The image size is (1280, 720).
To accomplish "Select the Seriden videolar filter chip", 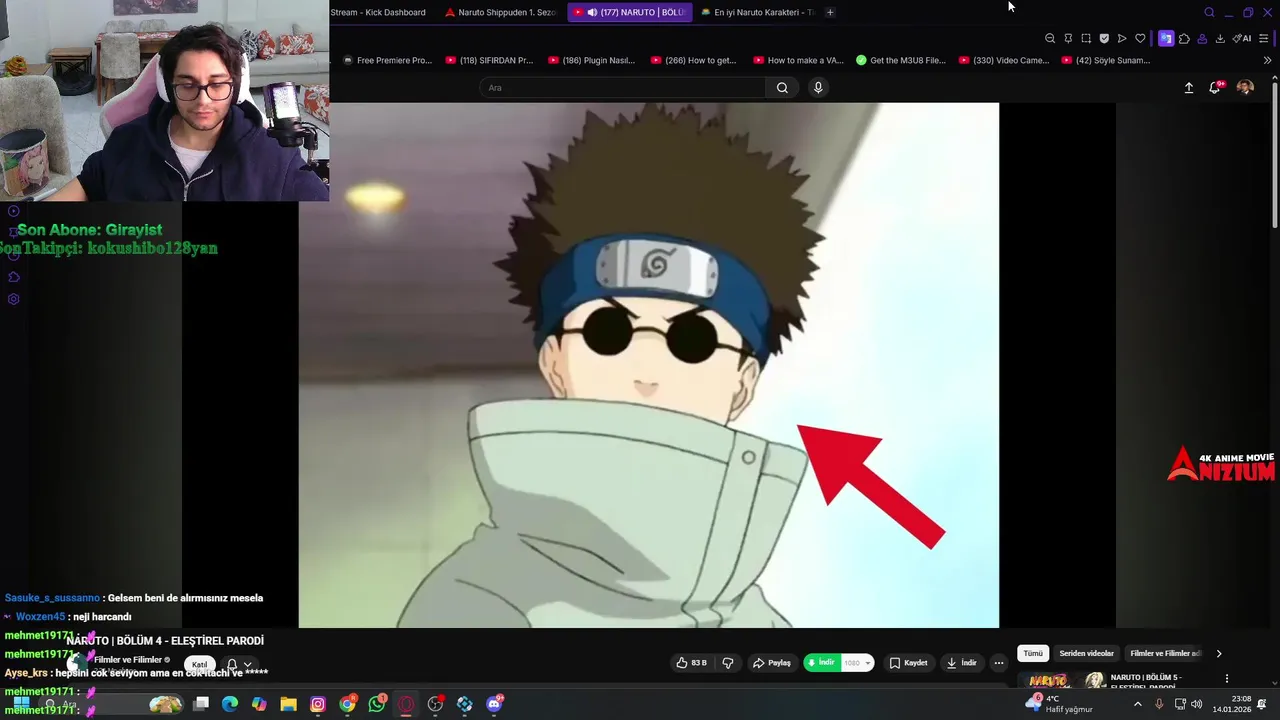I will pyautogui.click(x=1086, y=653).
